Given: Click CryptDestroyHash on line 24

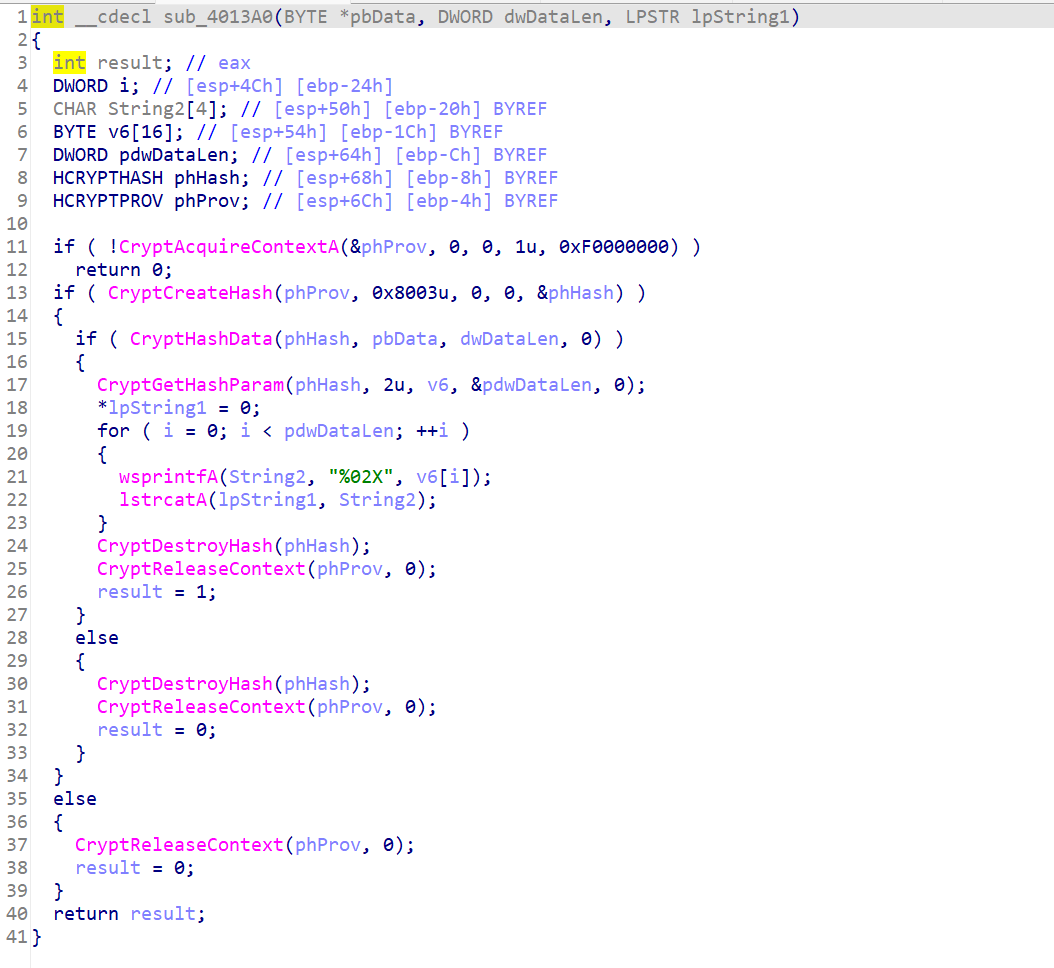Looking at the screenshot, I should 189,546.
